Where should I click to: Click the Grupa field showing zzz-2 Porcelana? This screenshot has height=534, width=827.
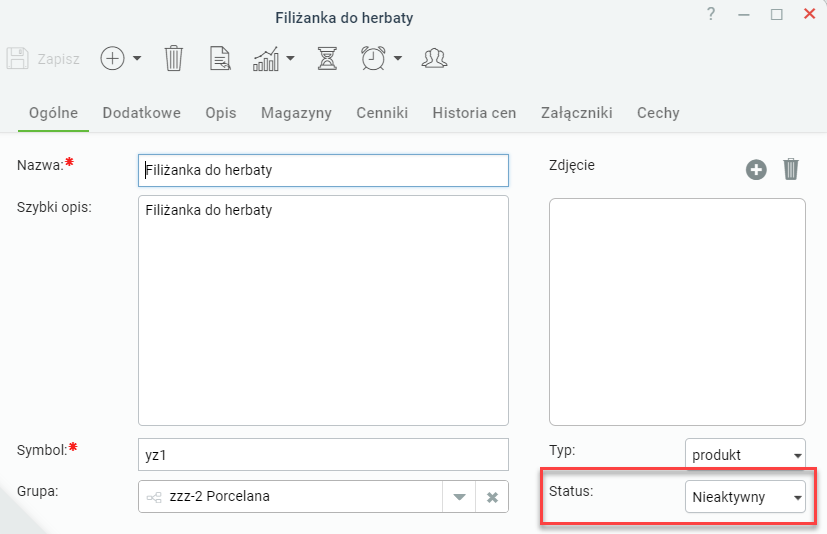click(290, 497)
